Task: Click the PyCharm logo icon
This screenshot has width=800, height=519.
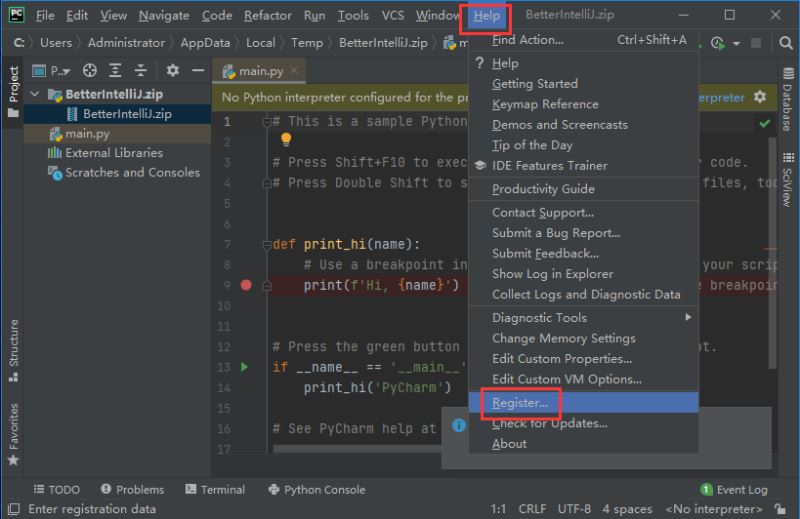Action: (16, 15)
